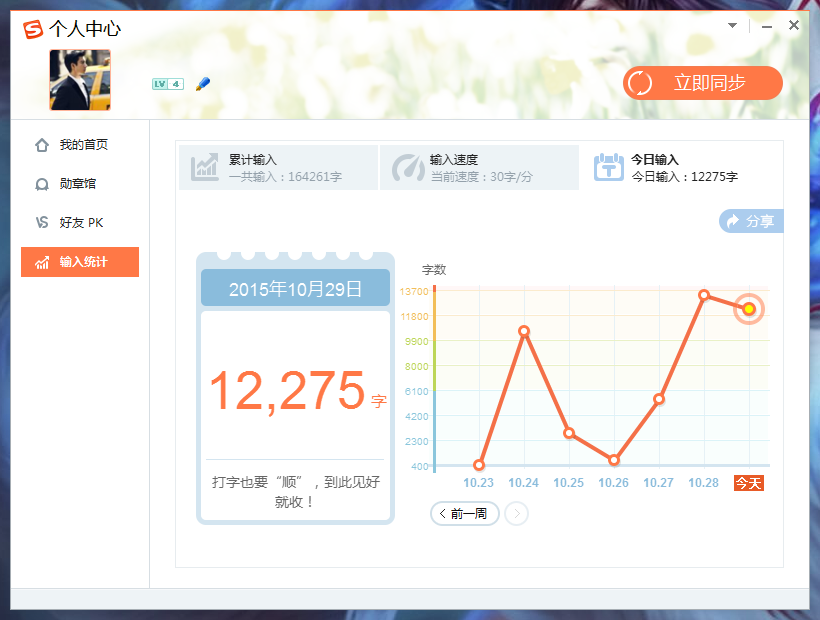The width and height of the screenshot is (820, 620).
Task: Select the 10.28 data point on chart
Action: click(704, 295)
